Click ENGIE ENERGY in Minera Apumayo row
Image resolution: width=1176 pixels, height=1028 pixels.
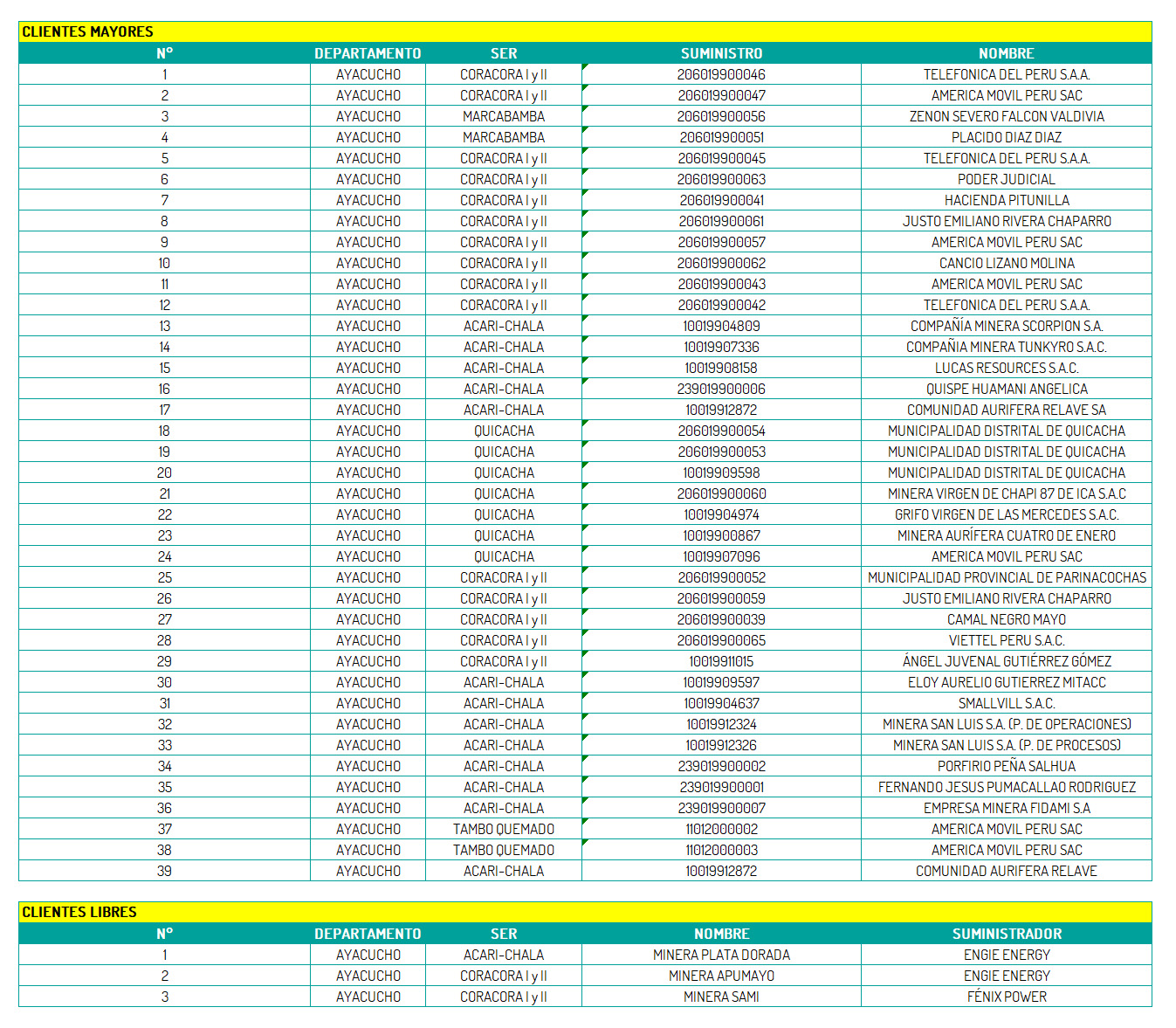point(1007,976)
